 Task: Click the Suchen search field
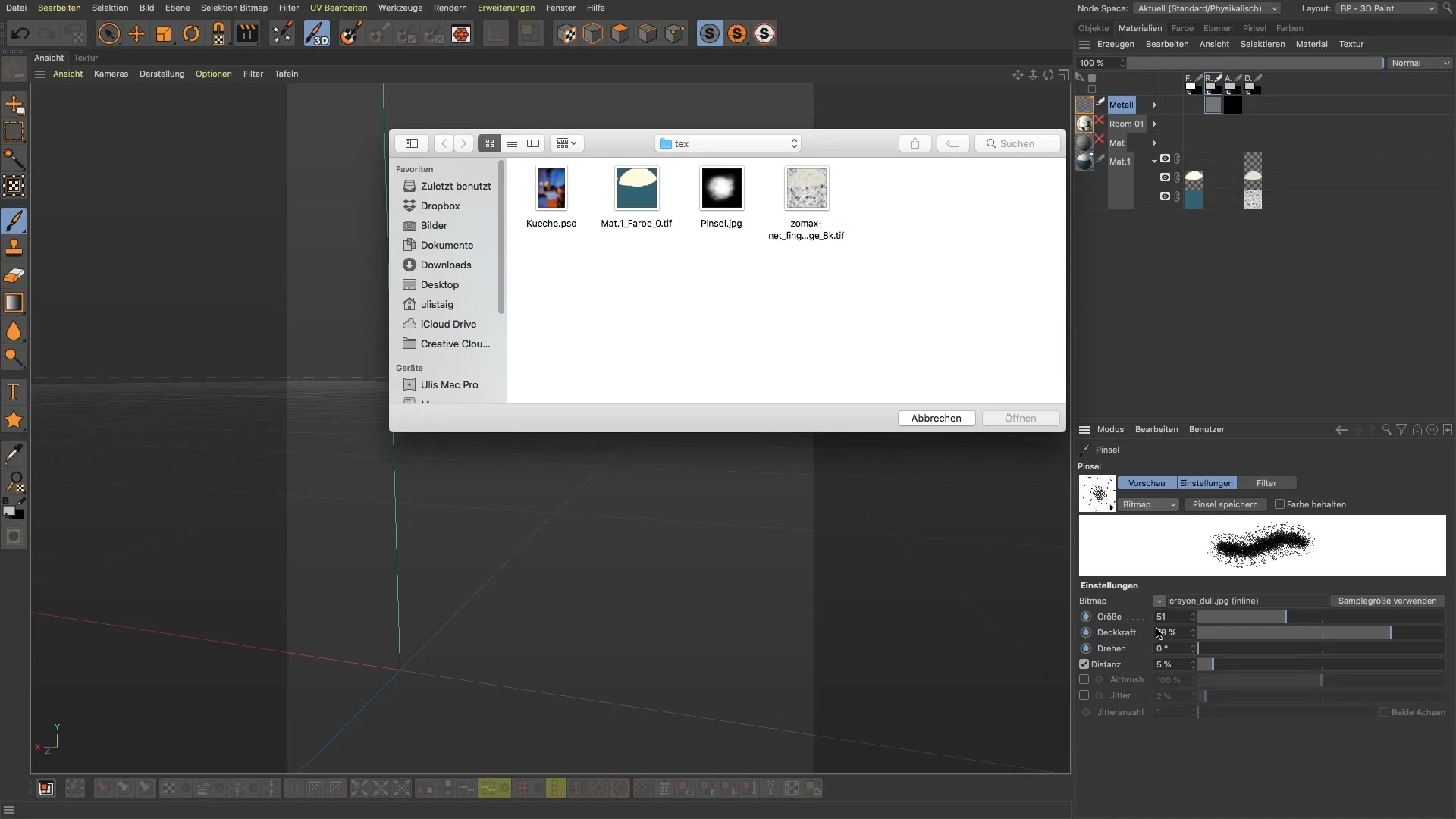[1018, 143]
